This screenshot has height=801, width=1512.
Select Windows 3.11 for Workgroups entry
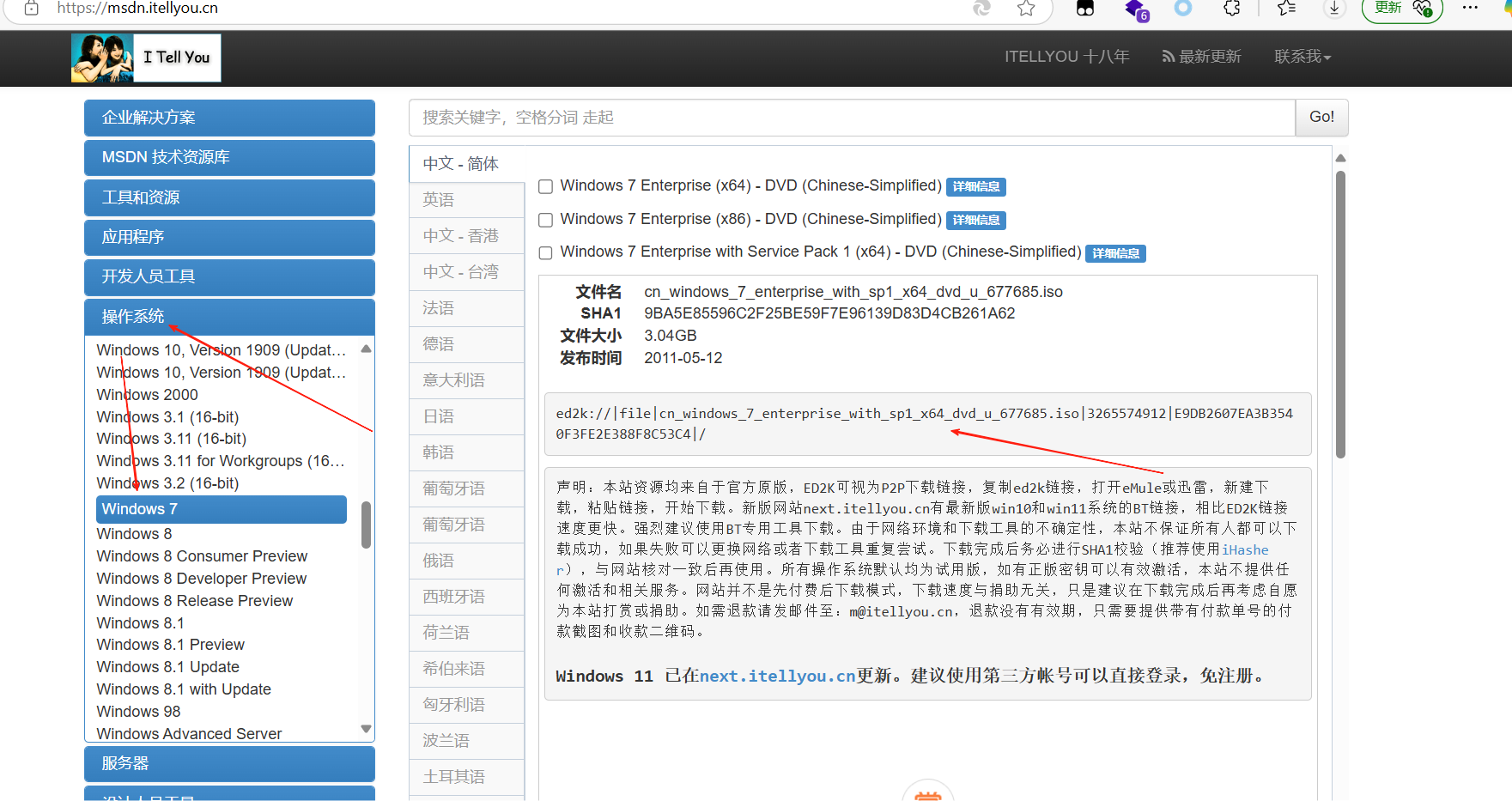221,461
